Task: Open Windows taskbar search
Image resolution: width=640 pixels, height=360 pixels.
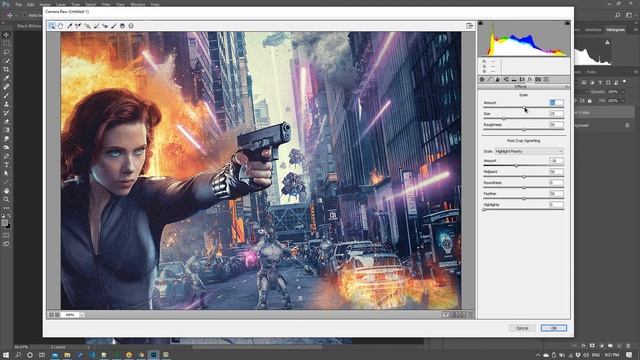Action: (x=18, y=355)
